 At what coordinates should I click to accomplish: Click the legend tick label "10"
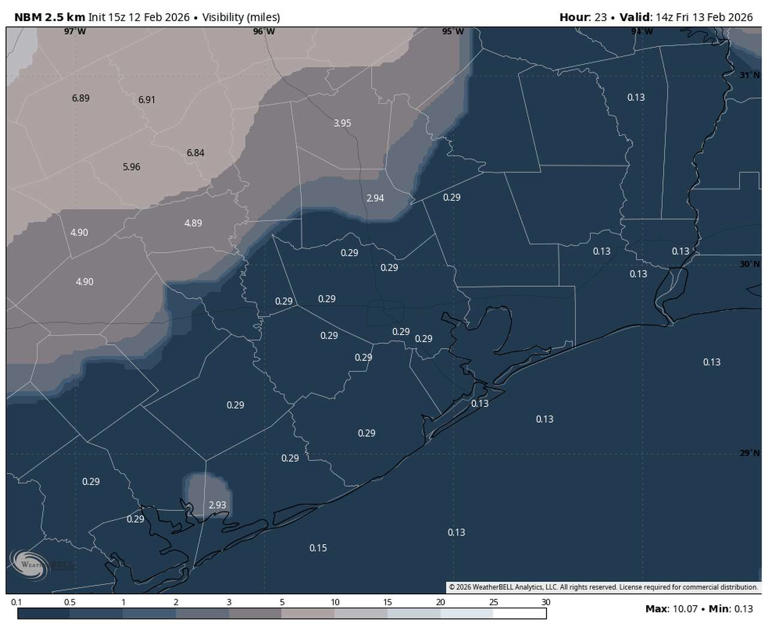tap(335, 602)
